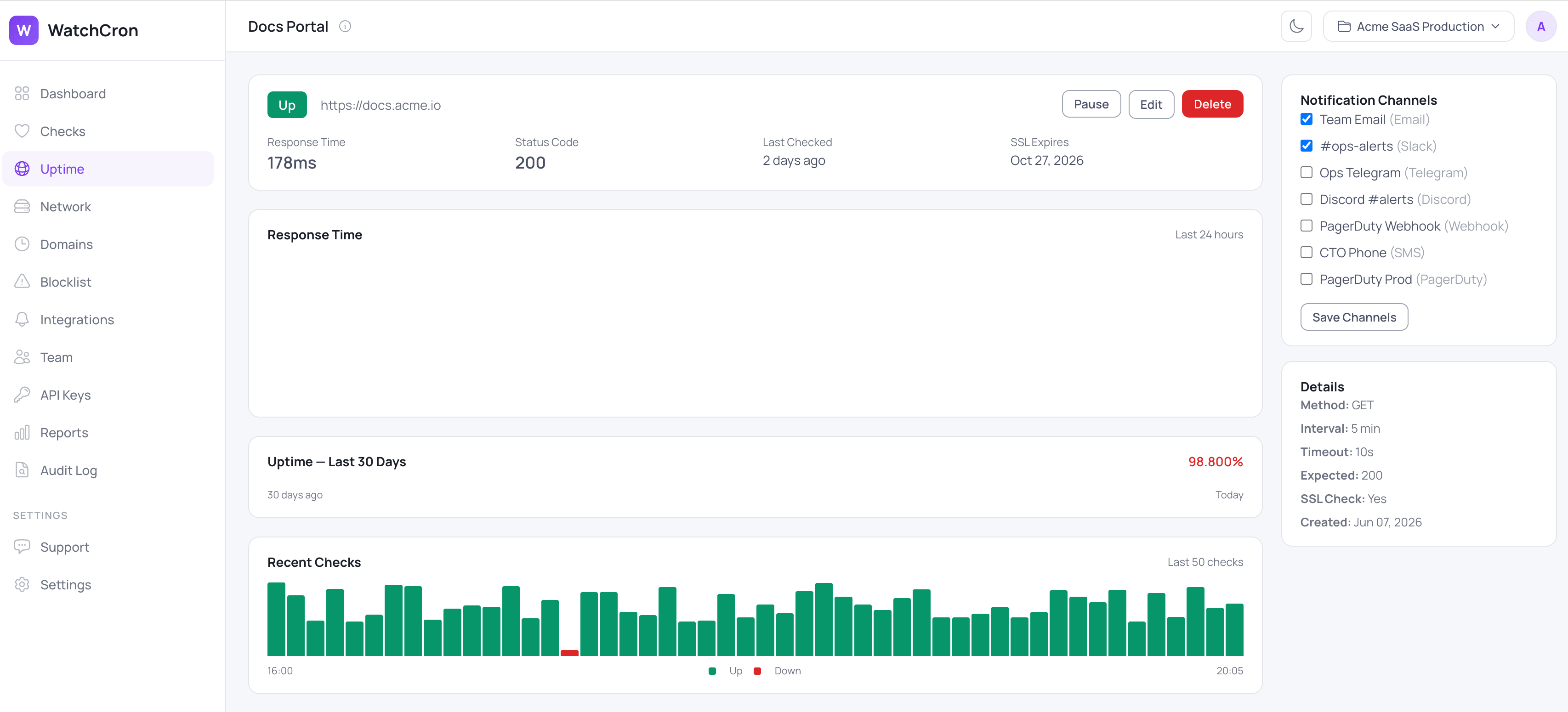Click the Audit Log document icon
This screenshot has height=712, width=1568.
point(22,470)
